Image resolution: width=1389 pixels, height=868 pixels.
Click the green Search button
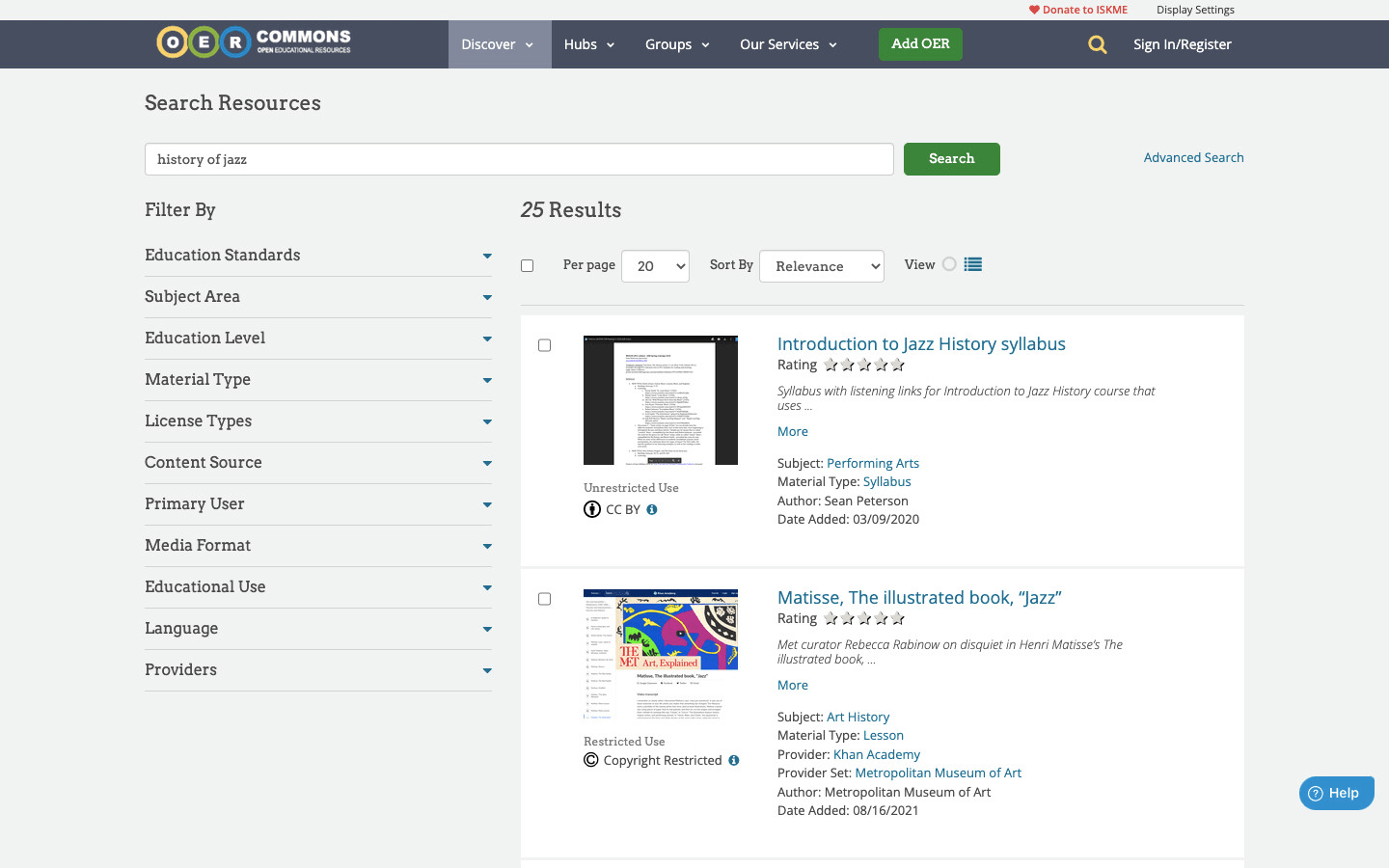click(x=951, y=159)
